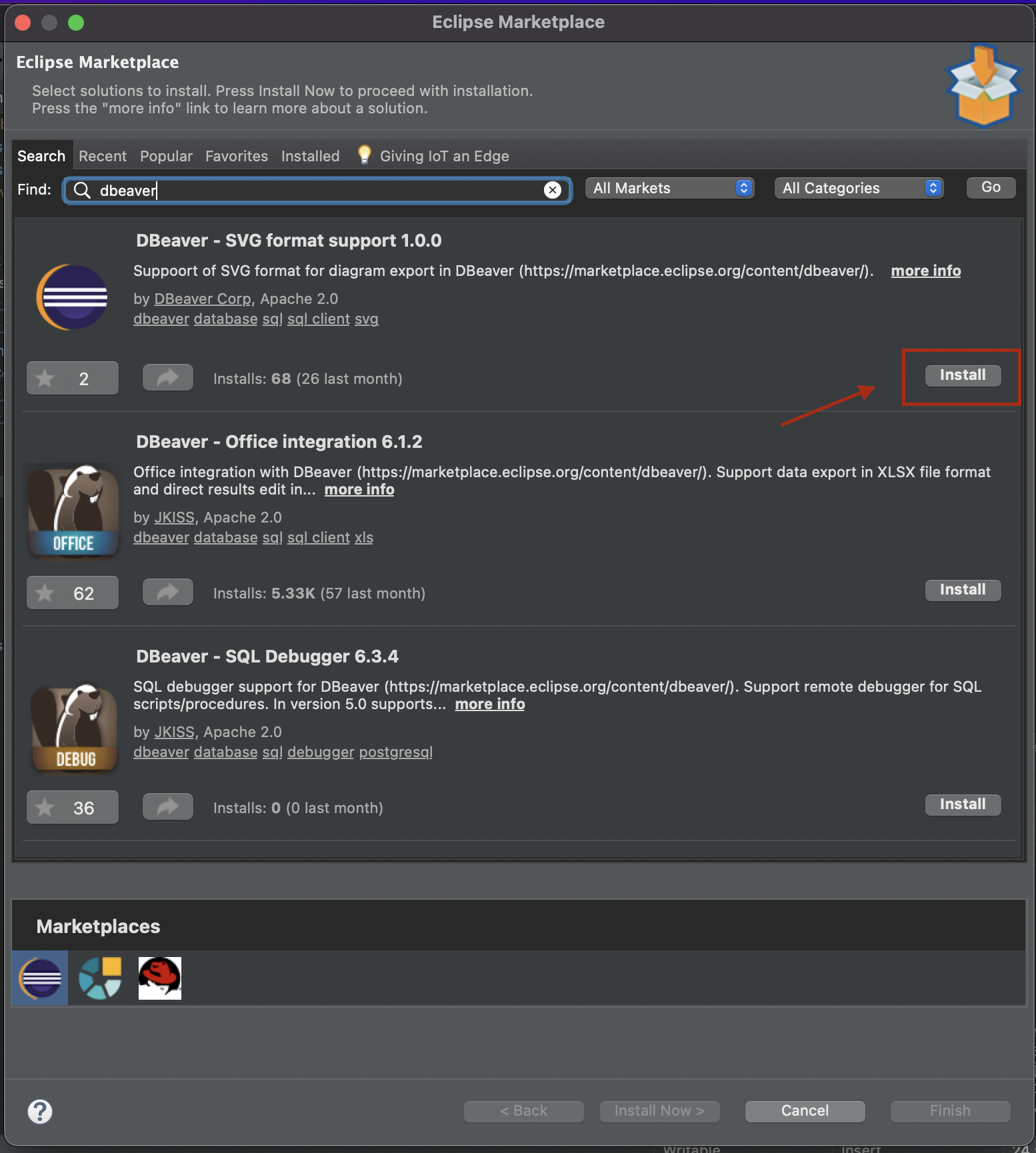This screenshot has height=1153, width=1036.
Task: Click the search magnifier icon in Find field
Action: pos(82,191)
